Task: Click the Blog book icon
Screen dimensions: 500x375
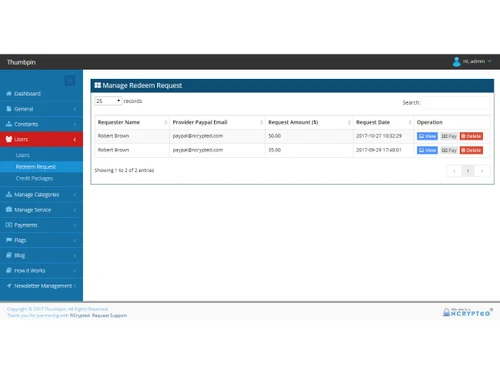Action: click(x=9, y=255)
